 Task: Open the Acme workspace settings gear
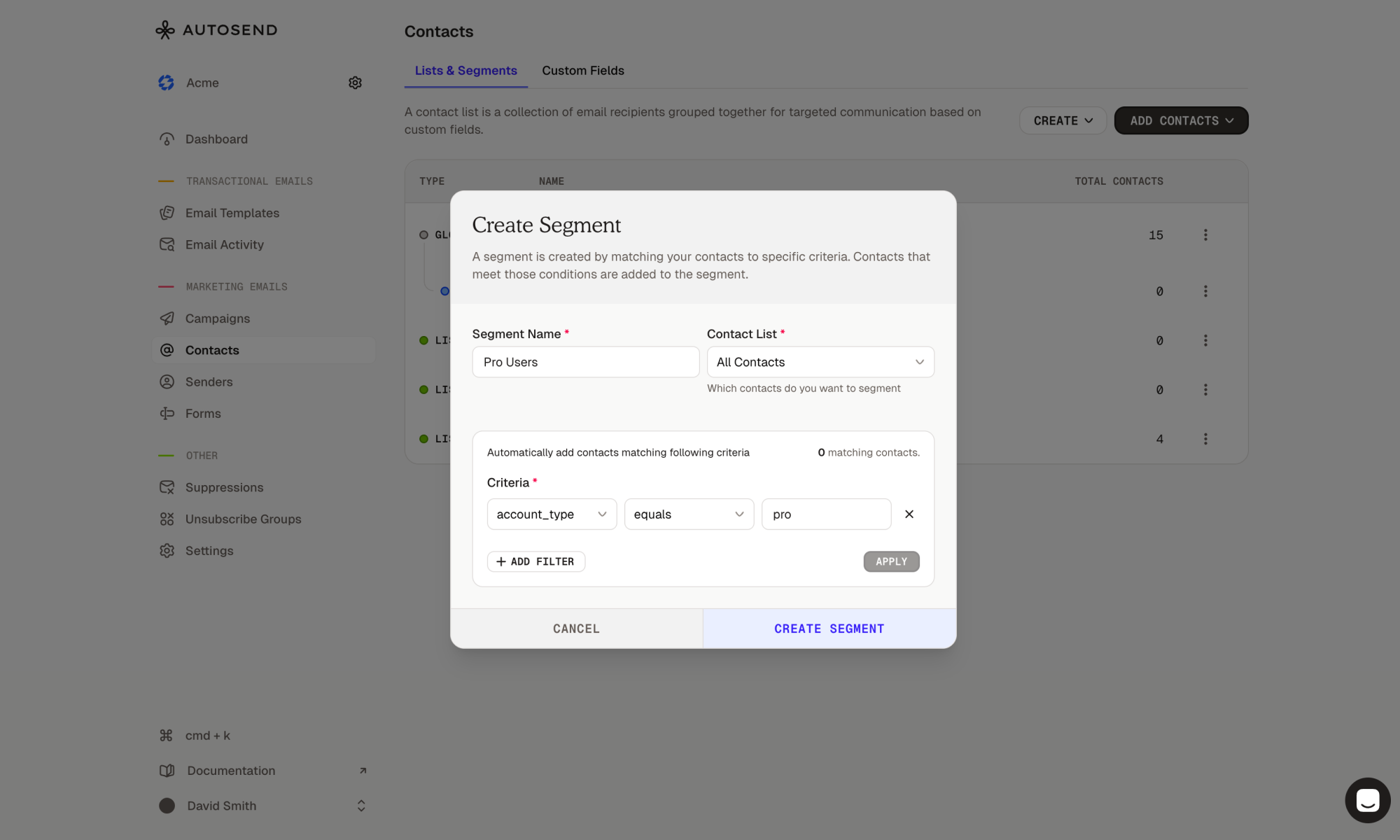coord(355,83)
